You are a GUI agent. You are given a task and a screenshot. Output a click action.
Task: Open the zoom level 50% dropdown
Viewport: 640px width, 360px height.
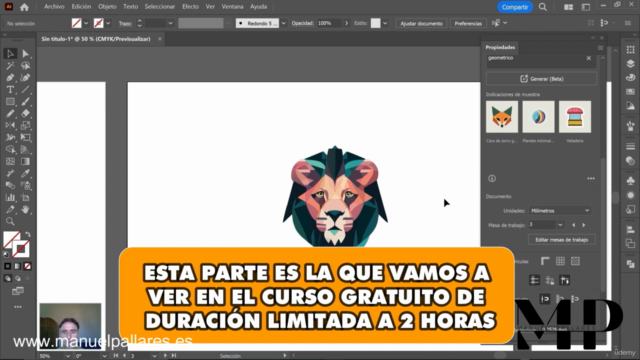[x=68, y=356]
